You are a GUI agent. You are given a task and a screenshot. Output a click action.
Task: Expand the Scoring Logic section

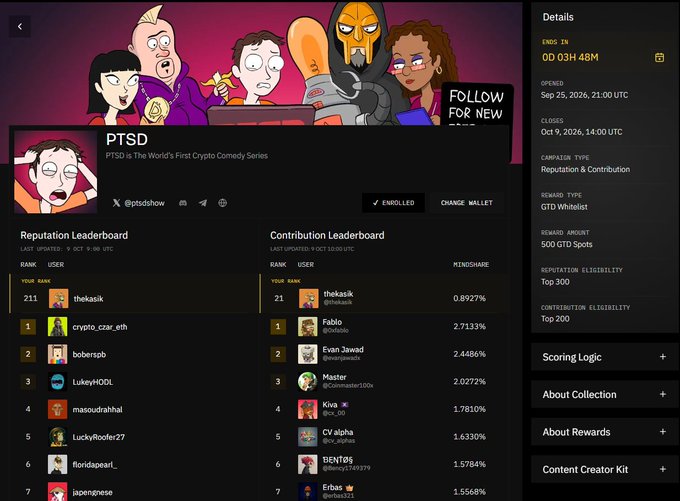point(604,357)
